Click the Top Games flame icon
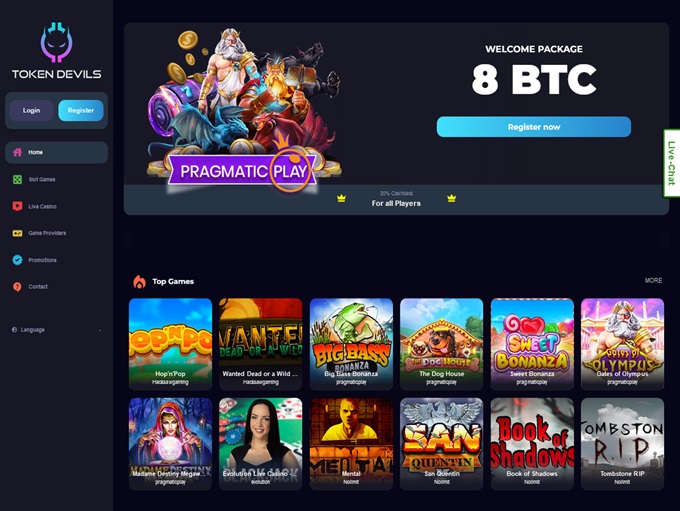The image size is (680, 511). pyautogui.click(x=139, y=282)
